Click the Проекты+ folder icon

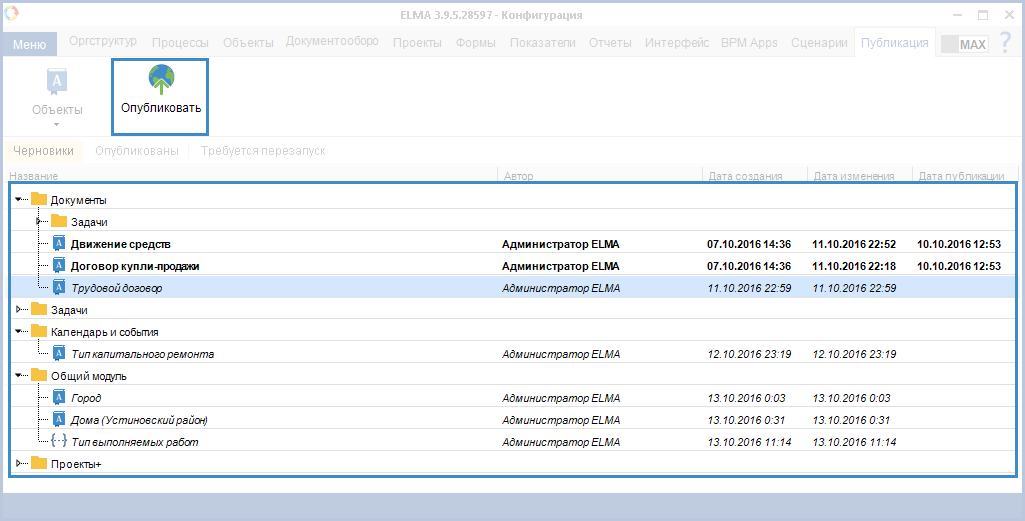pos(39,463)
